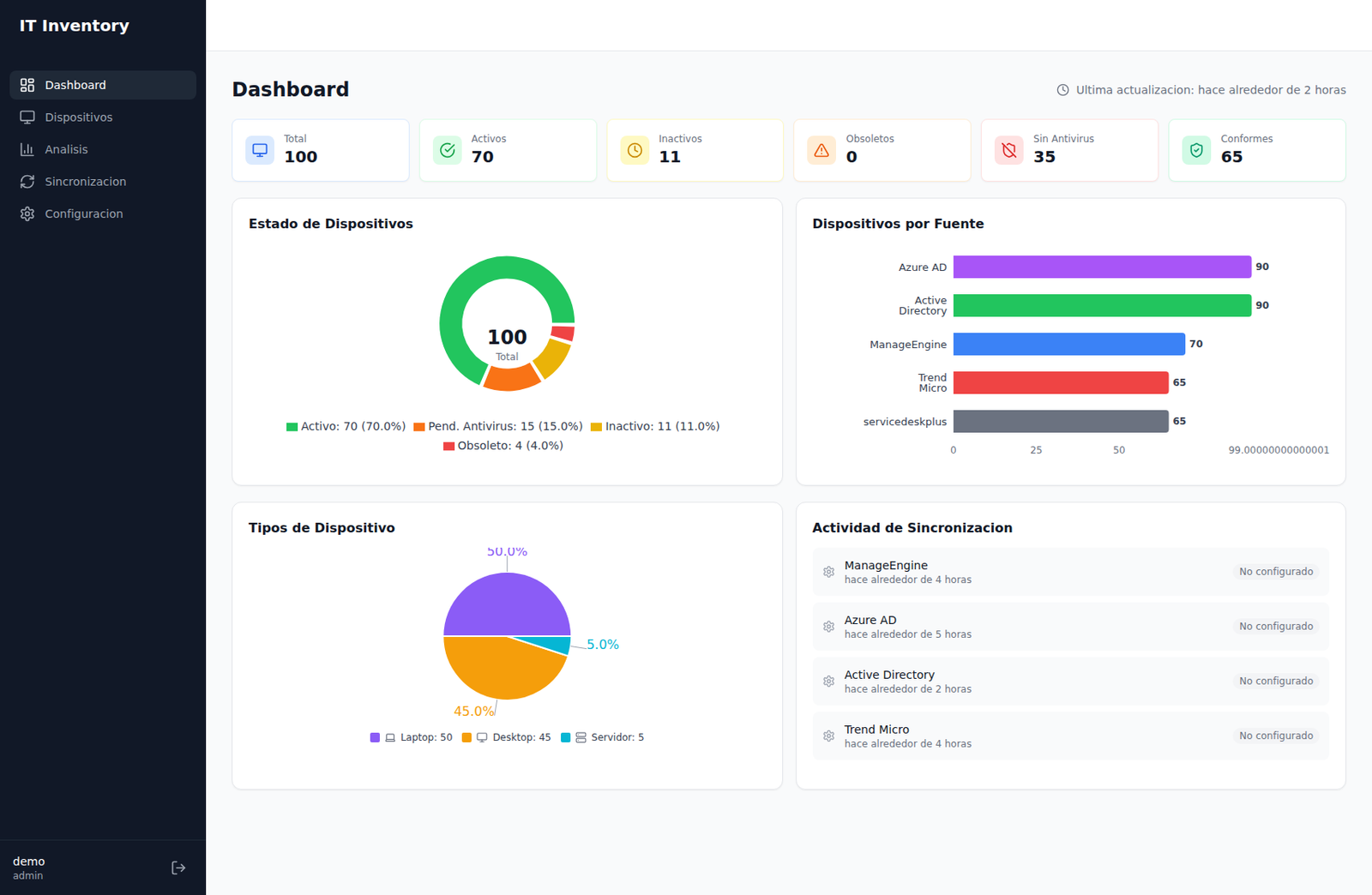Click the Analisis bar chart icon
Screen dimensions: 1372x895
(27, 149)
